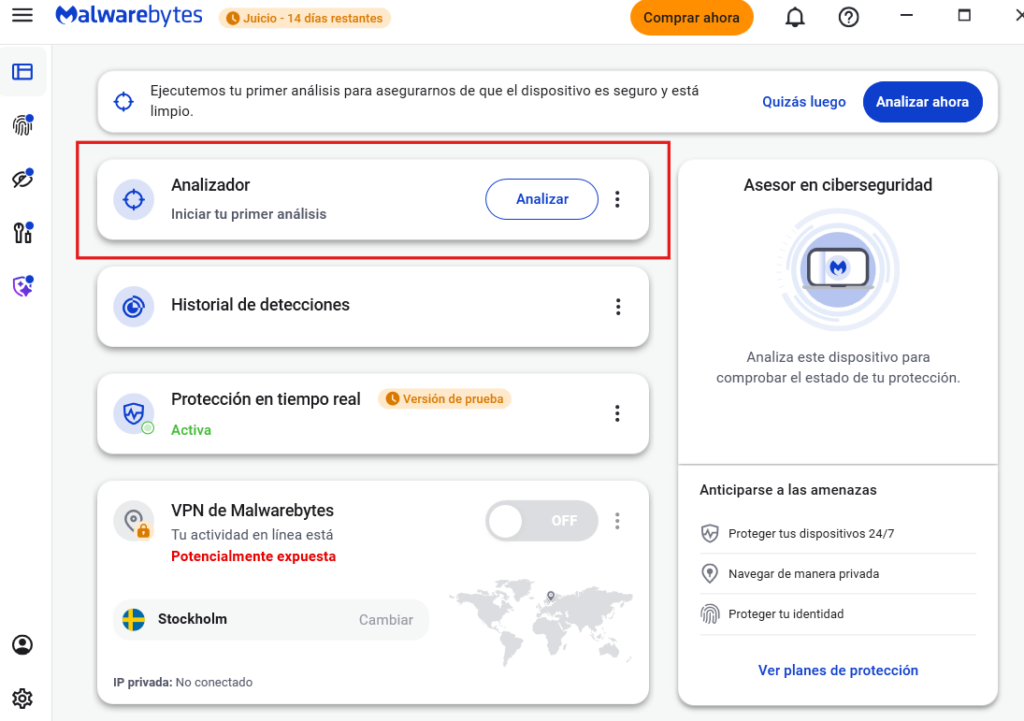Open the tools icon in sidebar
Image resolution: width=1024 pixels, height=721 pixels.
(x=22, y=233)
